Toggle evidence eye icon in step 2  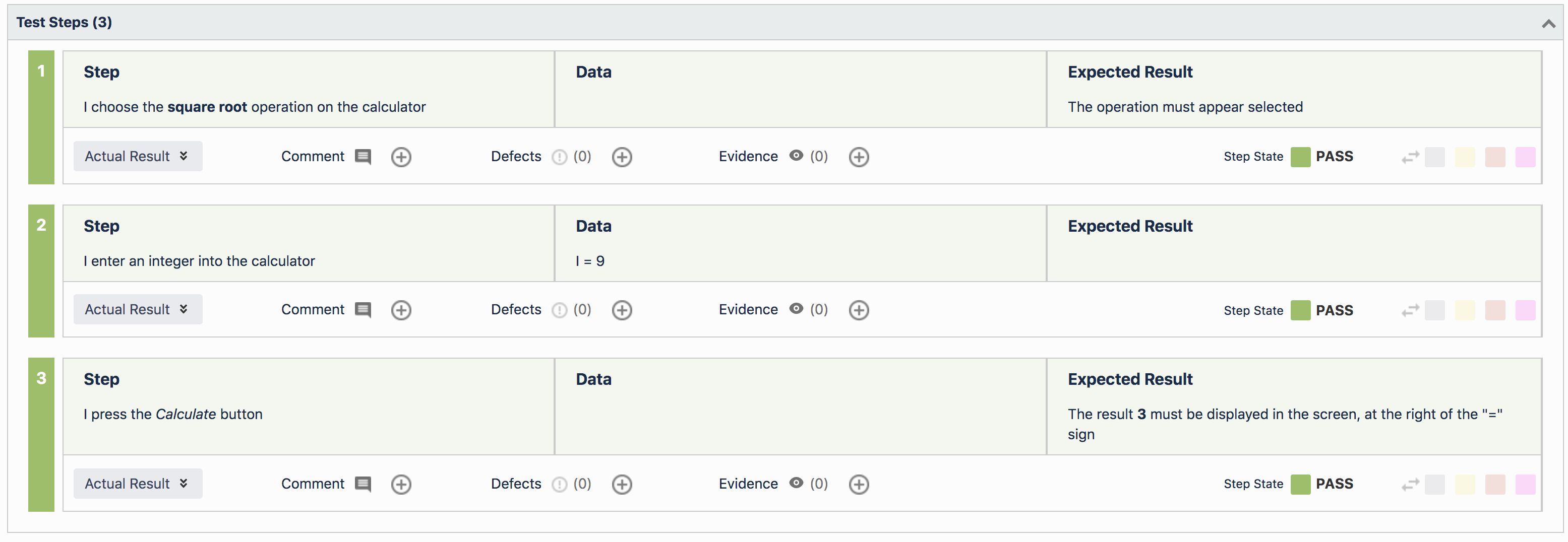tap(796, 309)
